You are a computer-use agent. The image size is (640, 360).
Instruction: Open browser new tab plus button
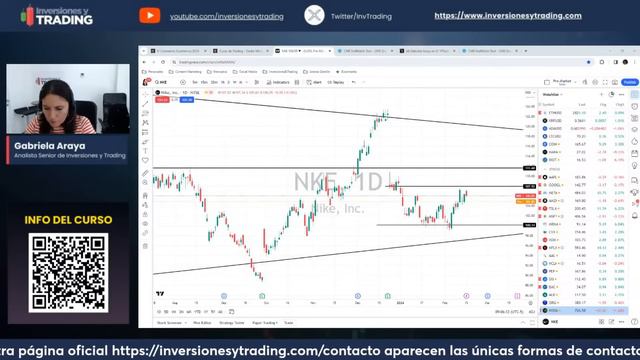526,51
